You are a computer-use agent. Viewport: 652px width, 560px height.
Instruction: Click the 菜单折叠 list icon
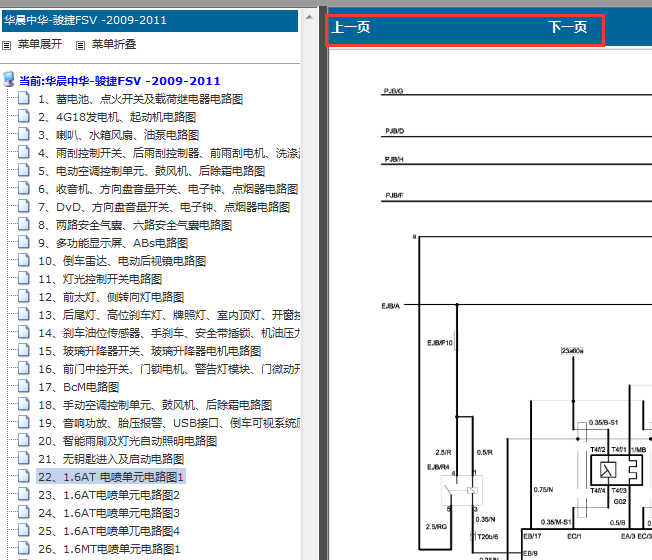click(x=80, y=45)
